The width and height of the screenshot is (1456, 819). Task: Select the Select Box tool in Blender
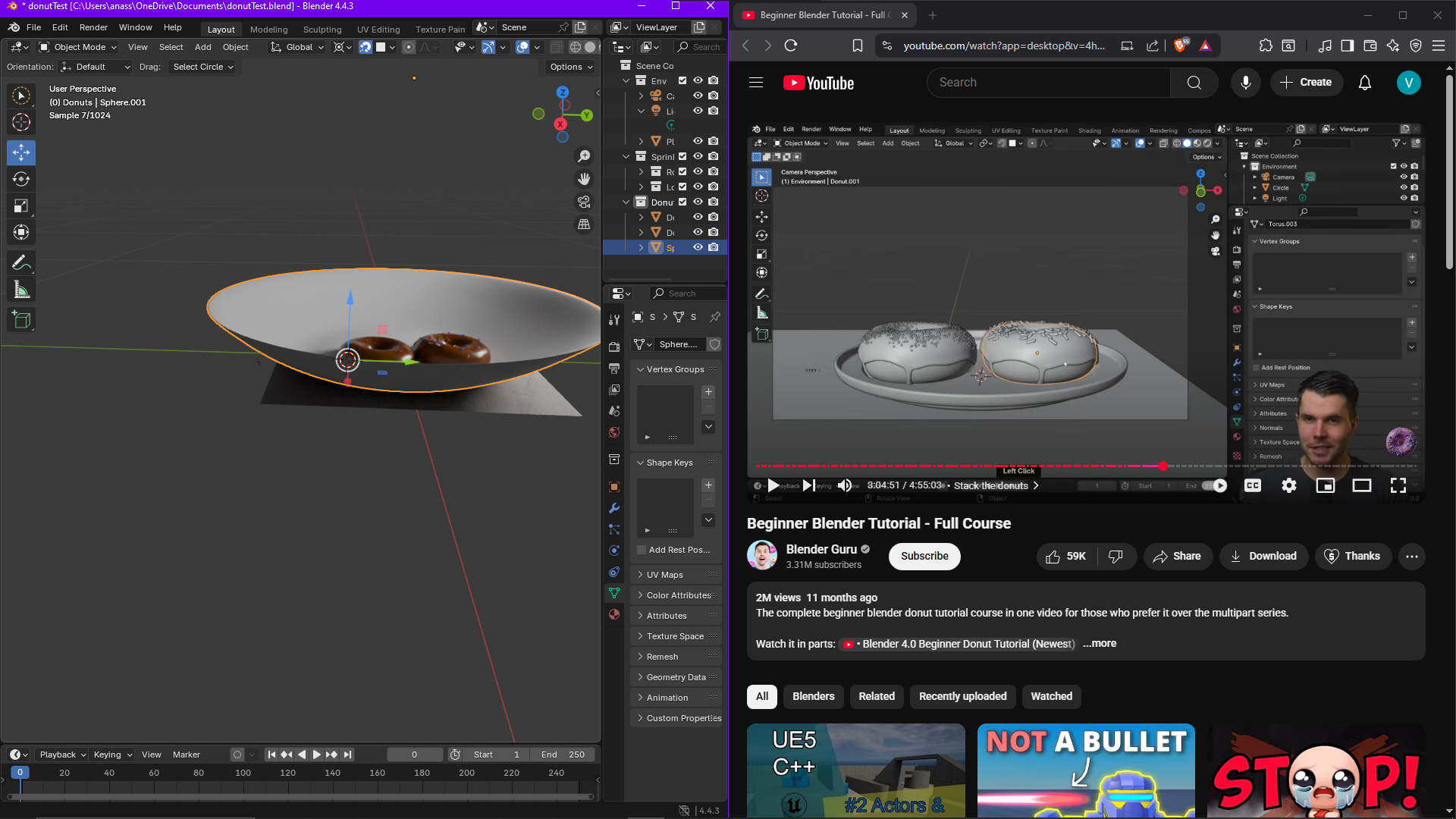coord(21,96)
